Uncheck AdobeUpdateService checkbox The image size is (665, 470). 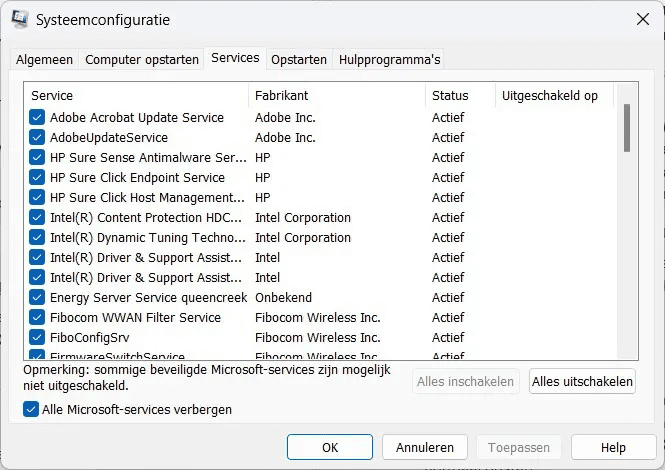(x=37, y=137)
